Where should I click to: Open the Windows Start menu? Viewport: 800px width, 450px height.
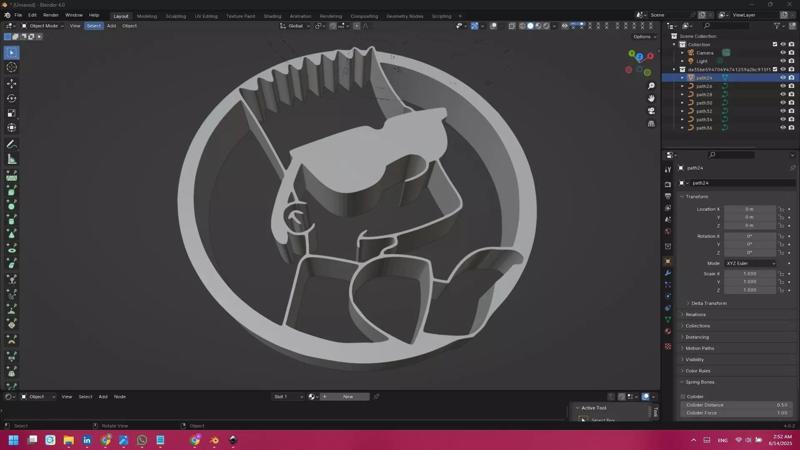click(14, 440)
